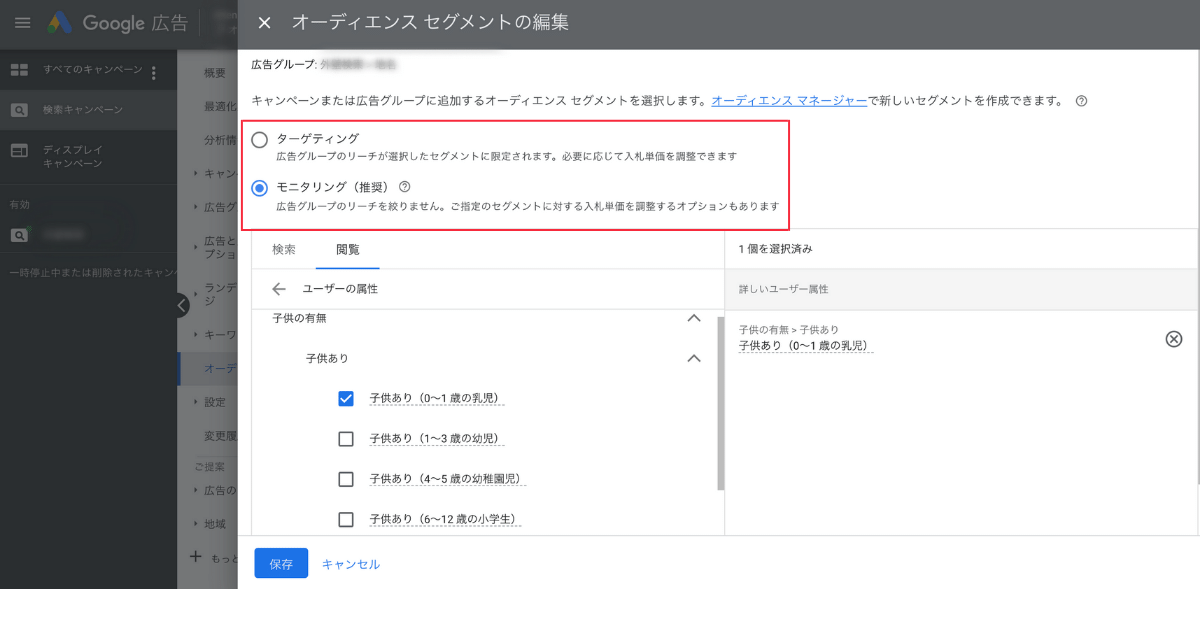Click the search campaign magnifier icon

click(19, 110)
